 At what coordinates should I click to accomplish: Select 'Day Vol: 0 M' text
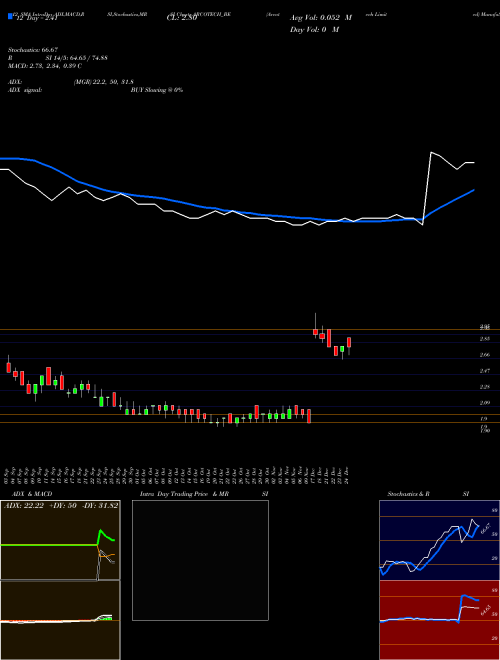314,29
